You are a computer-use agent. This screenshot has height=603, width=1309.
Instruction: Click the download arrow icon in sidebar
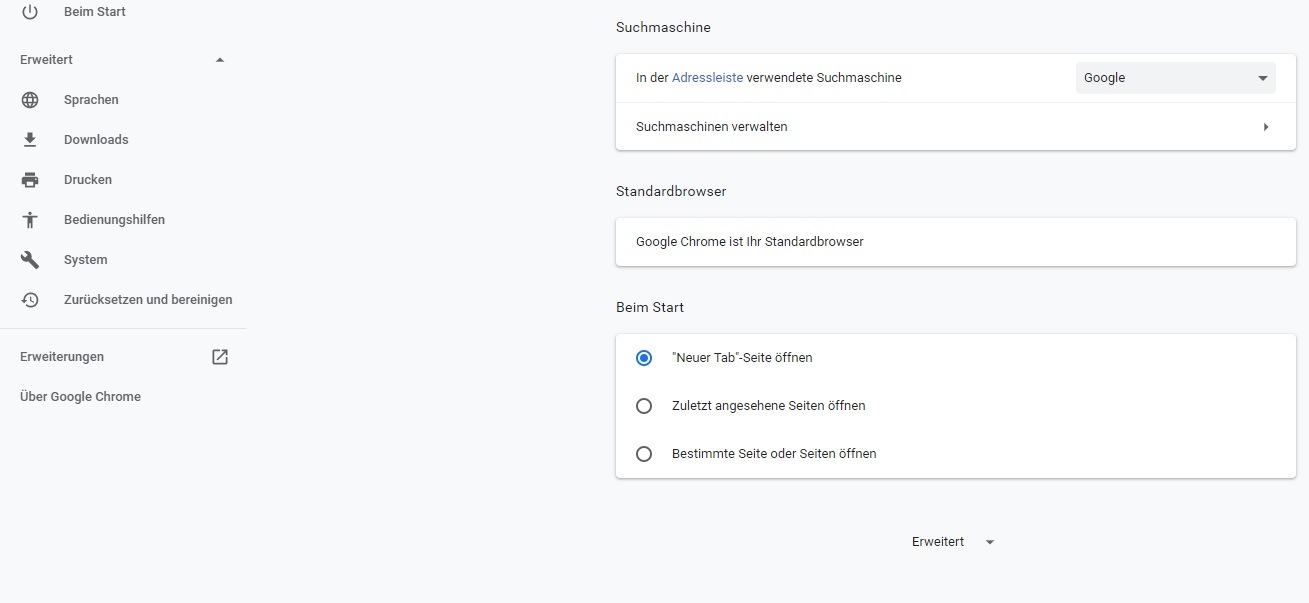30,140
